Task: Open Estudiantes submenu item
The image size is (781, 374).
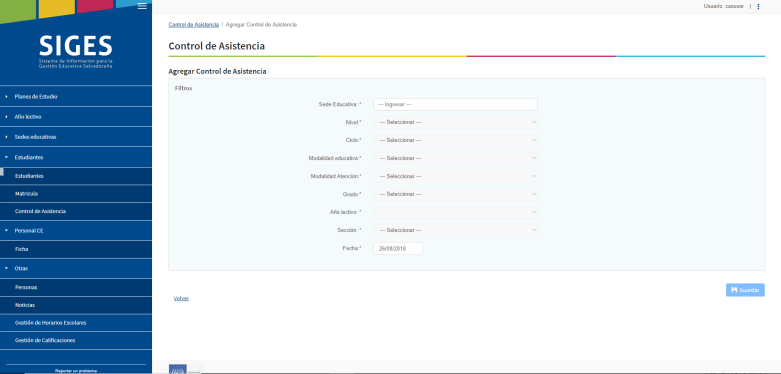Action: pos(76,176)
